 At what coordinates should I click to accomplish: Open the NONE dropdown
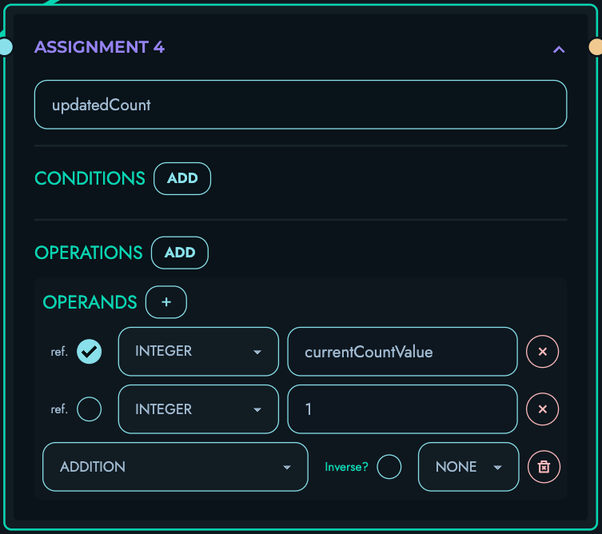tap(468, 467)
